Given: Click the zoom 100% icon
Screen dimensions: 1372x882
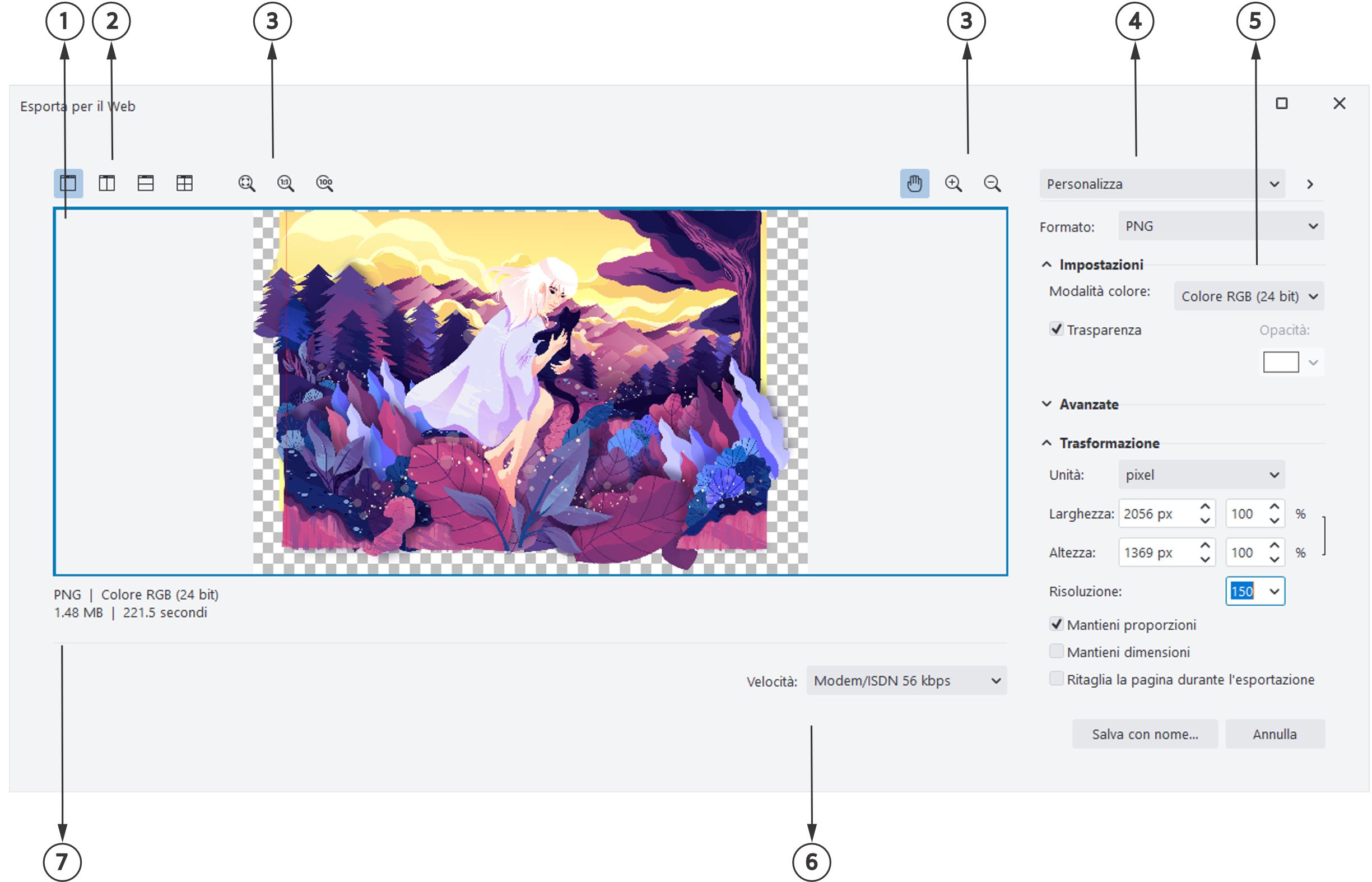Looking at the screenshot, I should pyautogui.click(x=325, y=183).
